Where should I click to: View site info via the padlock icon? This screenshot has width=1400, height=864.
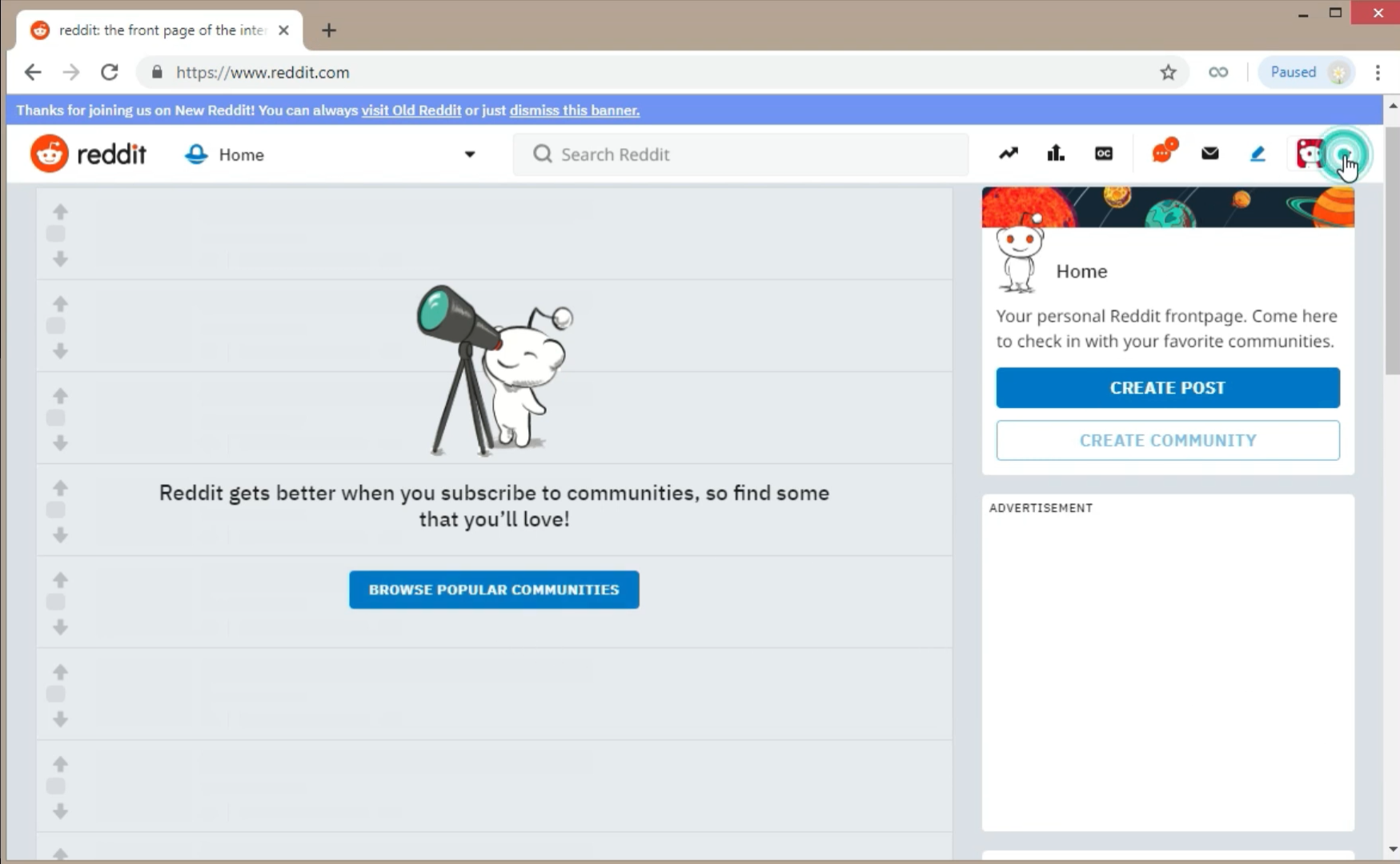pyautogui.click(x=158, y=72)
